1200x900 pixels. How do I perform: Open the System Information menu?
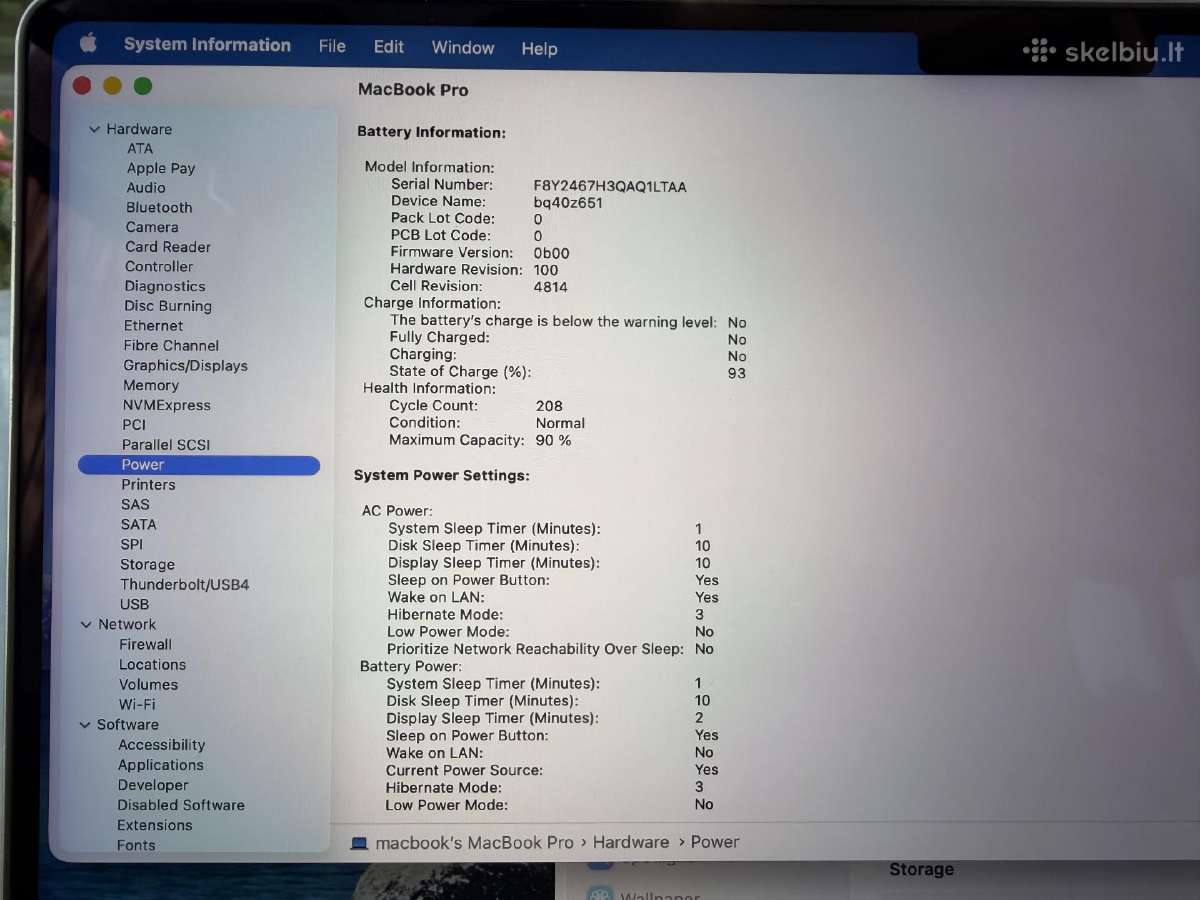click(207, 45)
